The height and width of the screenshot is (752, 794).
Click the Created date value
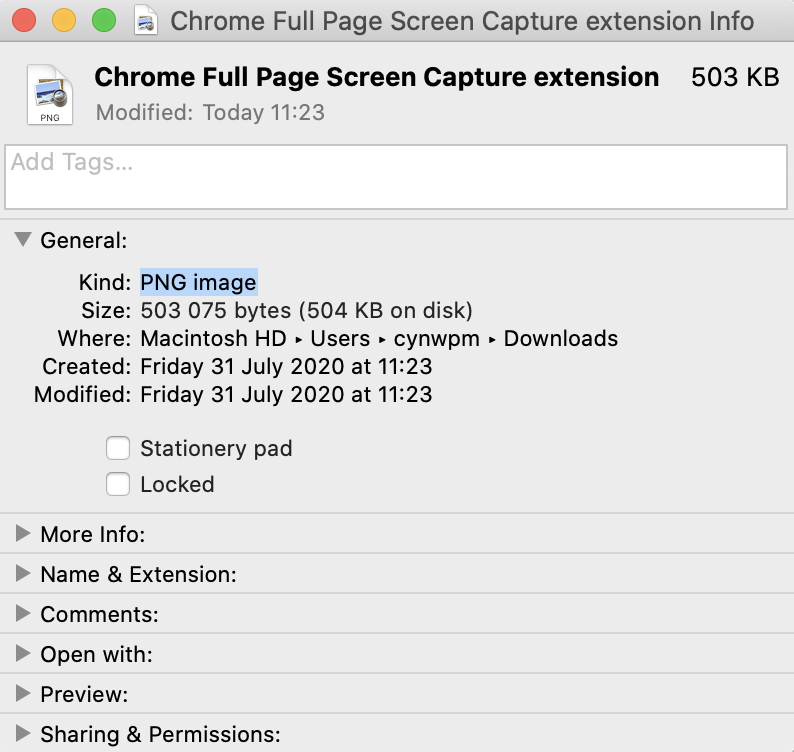click(286, 367)
